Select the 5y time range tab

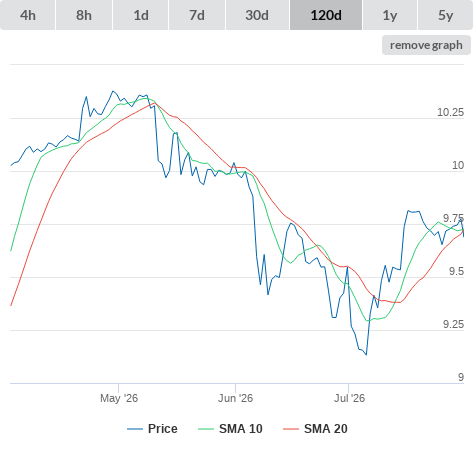click(446, 15)
